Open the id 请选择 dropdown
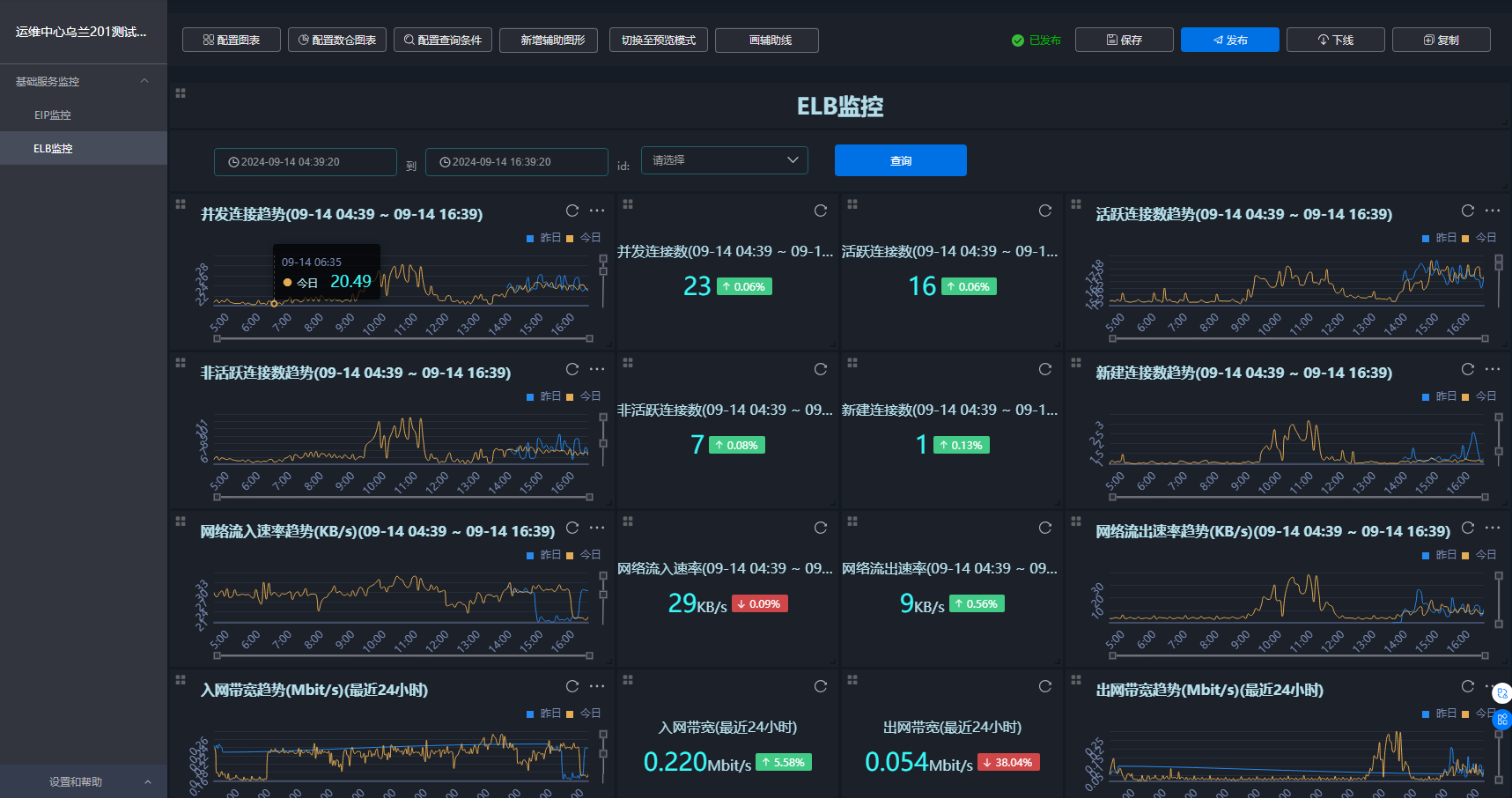Image resolution: width=1512 pixels, height=806 pixels. [724, 160]
